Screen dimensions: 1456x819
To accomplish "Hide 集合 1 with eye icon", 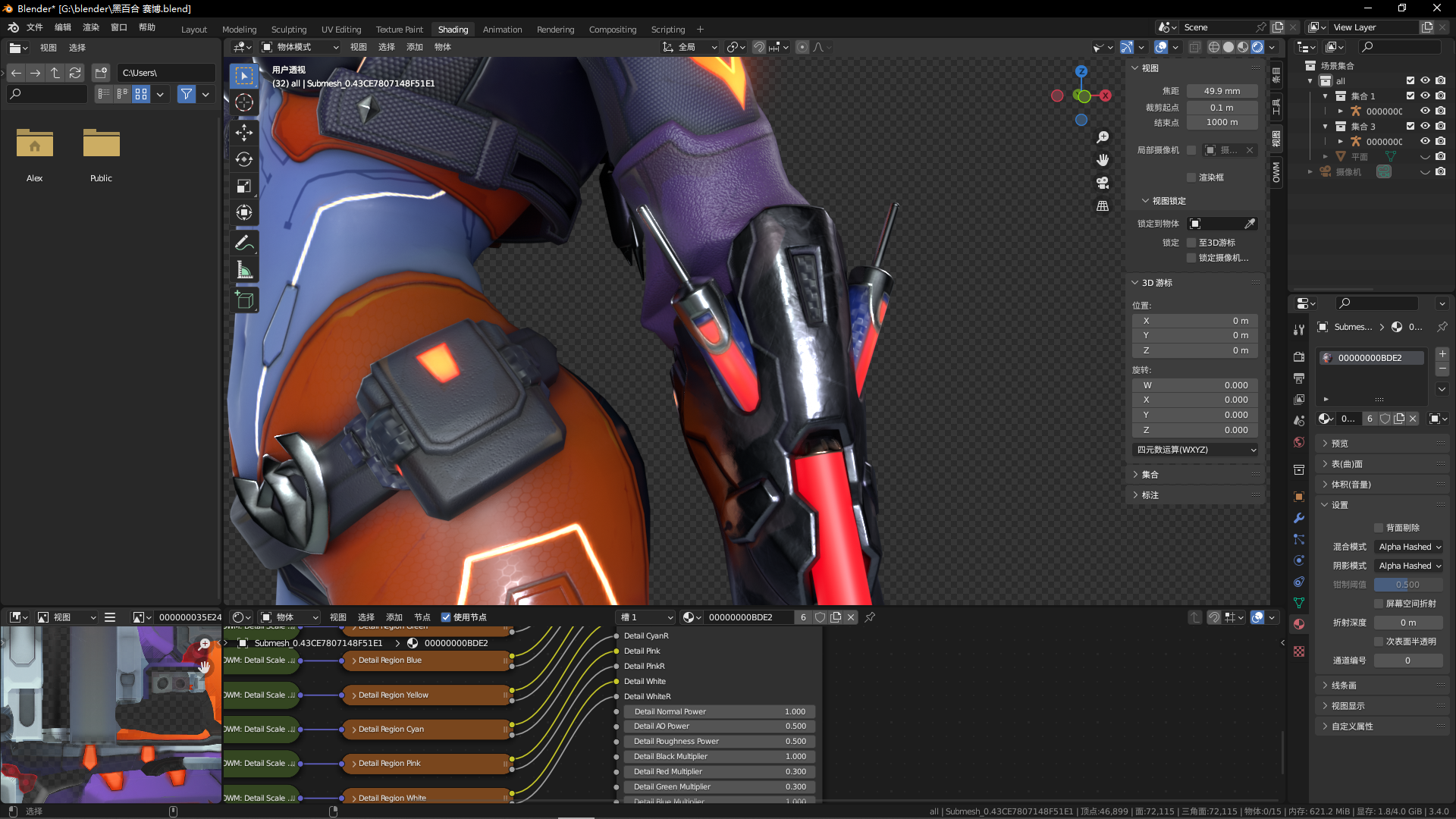I will (x=1425, y=96).
